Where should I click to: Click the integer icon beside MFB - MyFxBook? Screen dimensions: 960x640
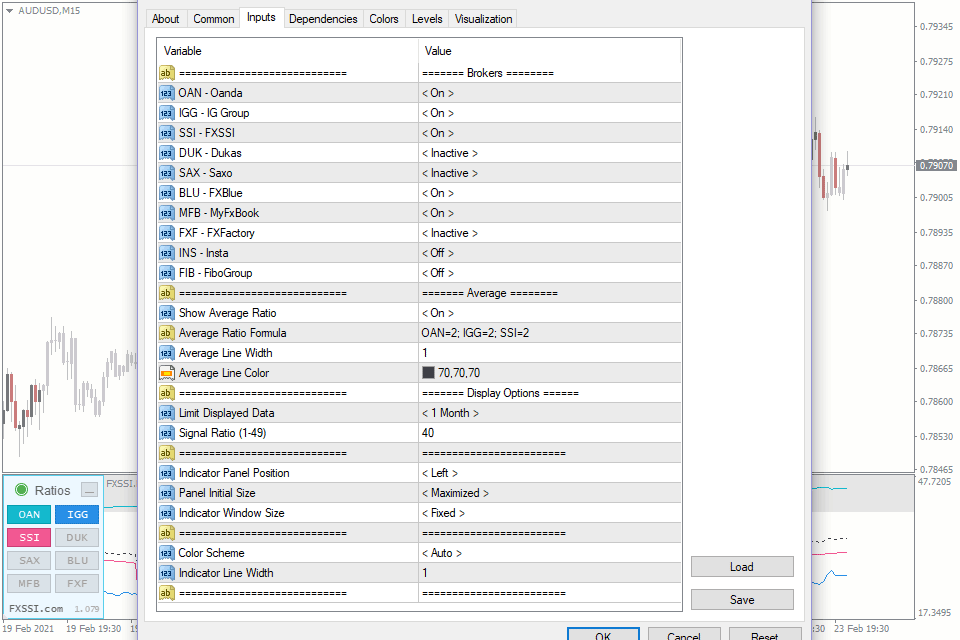(167, 213)
